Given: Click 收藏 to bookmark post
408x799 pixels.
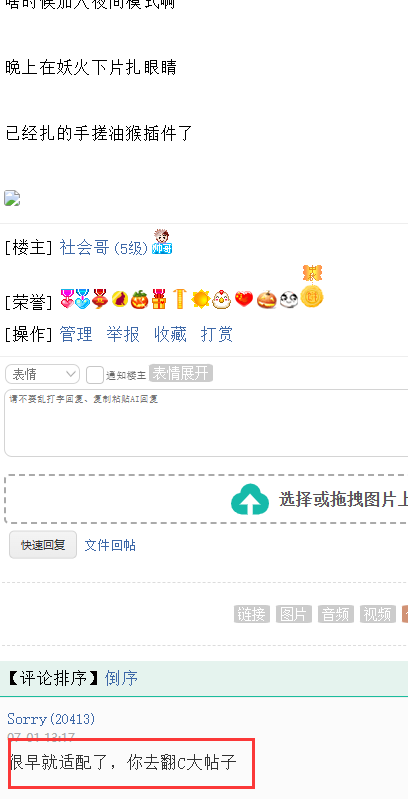Looking at the screenshot, I should click(x=170, y=334).
